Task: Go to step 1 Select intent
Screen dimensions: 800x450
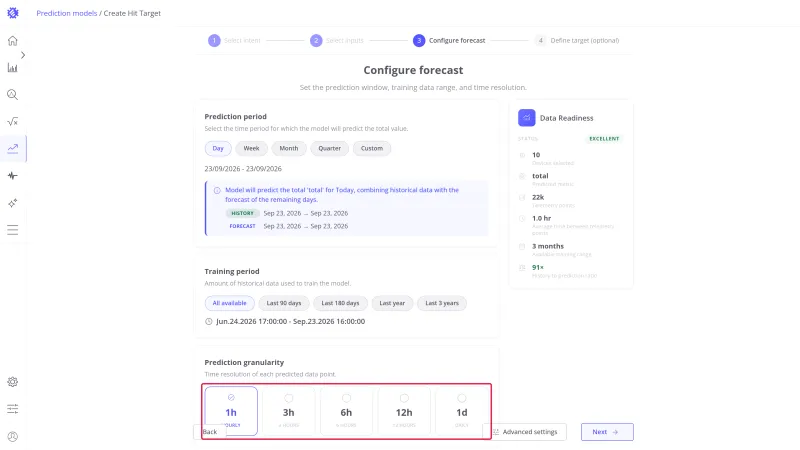Action: pos(234,40)
